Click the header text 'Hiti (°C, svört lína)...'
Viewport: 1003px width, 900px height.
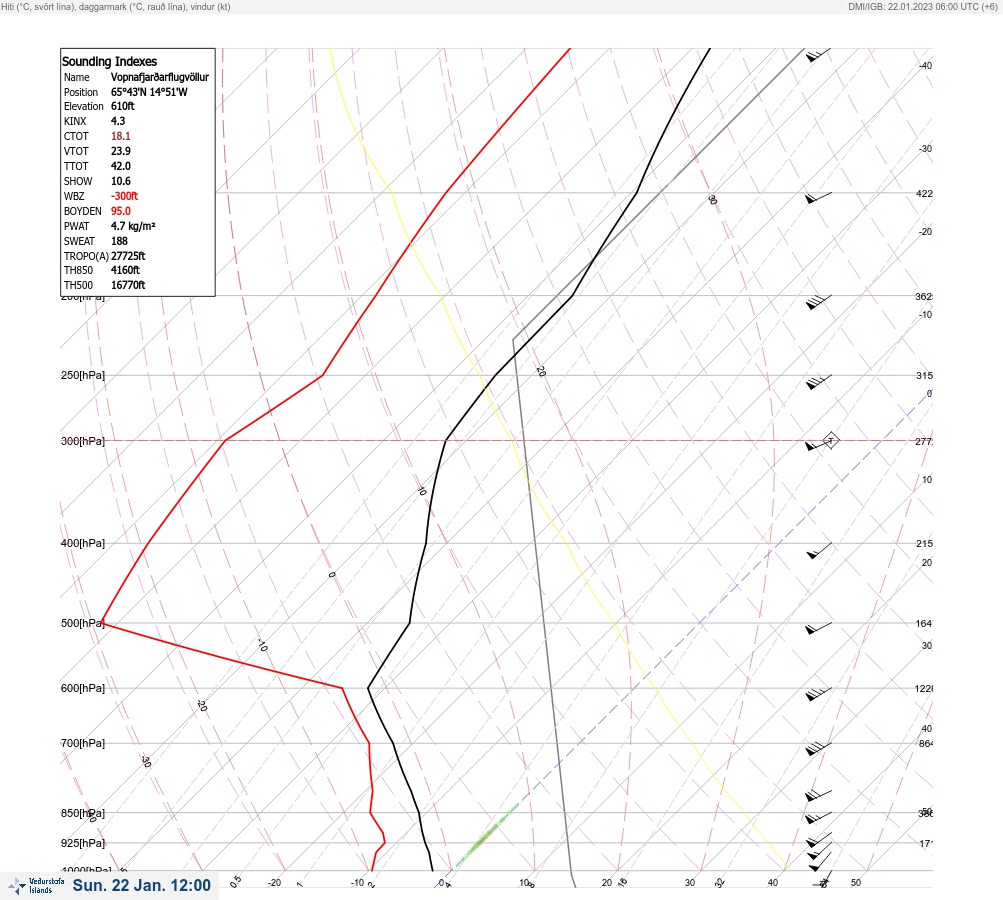pyautogui.click(x=116, y=7)
